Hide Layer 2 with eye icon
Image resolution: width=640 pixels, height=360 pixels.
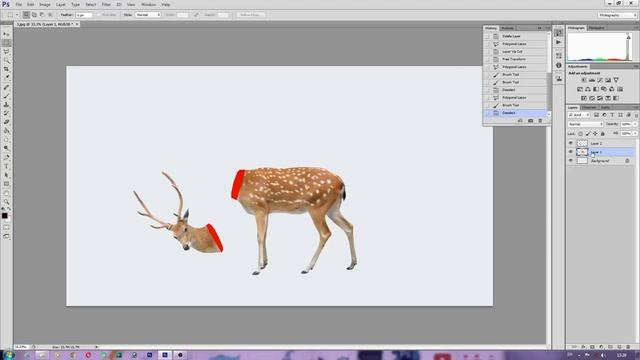[571, 143]
